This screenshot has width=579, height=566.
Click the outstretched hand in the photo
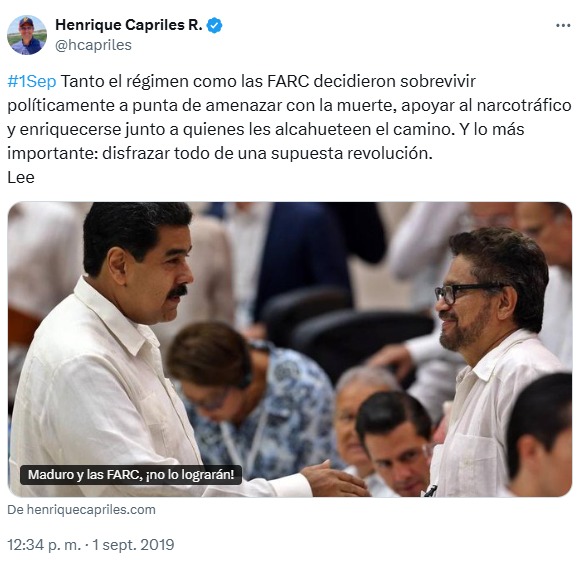334,479
